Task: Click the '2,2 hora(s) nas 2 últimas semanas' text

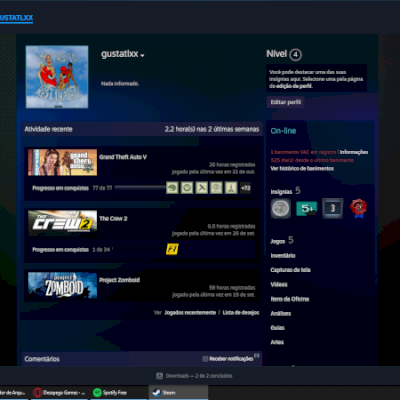Action: [x=212, y=129]
